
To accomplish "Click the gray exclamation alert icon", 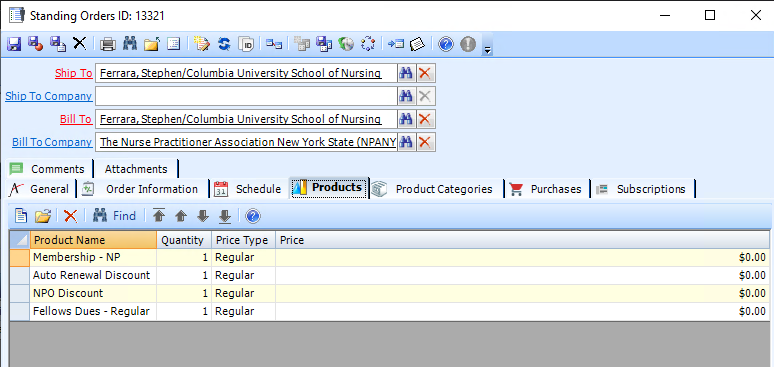I will [467, 44].
